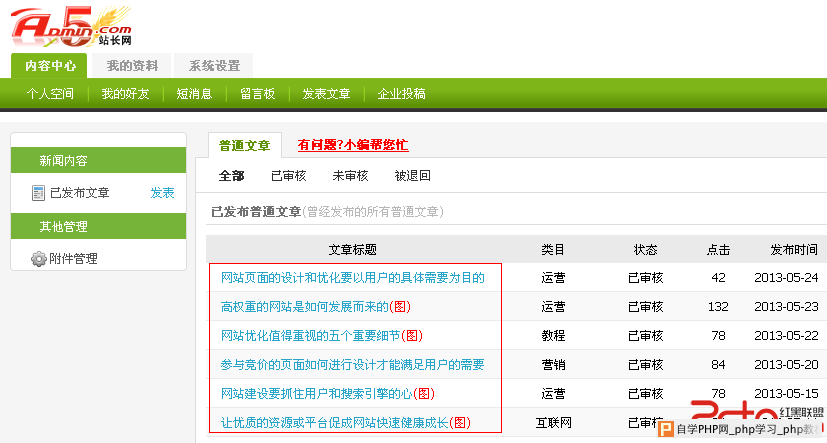Image resolution: width=827 pixels, height=443 pixels.
Task: Click the 教程 category cell
Action: pyautogui.click(x=553, y=336)
